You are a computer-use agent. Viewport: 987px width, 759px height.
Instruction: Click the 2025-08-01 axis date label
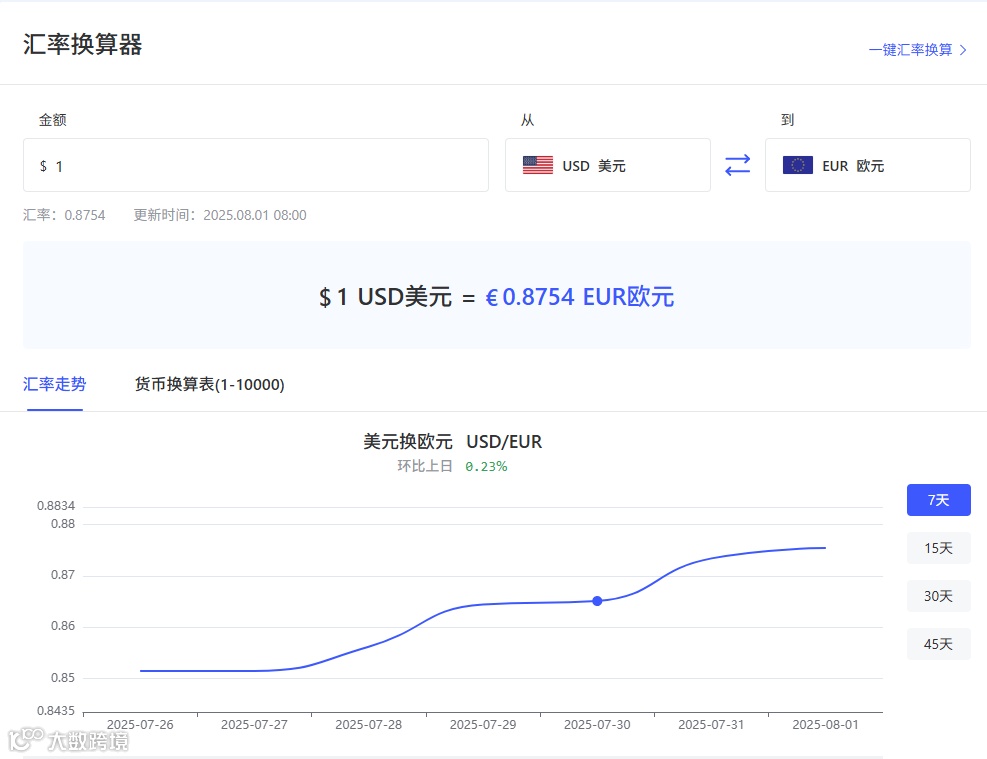(825, 724)
